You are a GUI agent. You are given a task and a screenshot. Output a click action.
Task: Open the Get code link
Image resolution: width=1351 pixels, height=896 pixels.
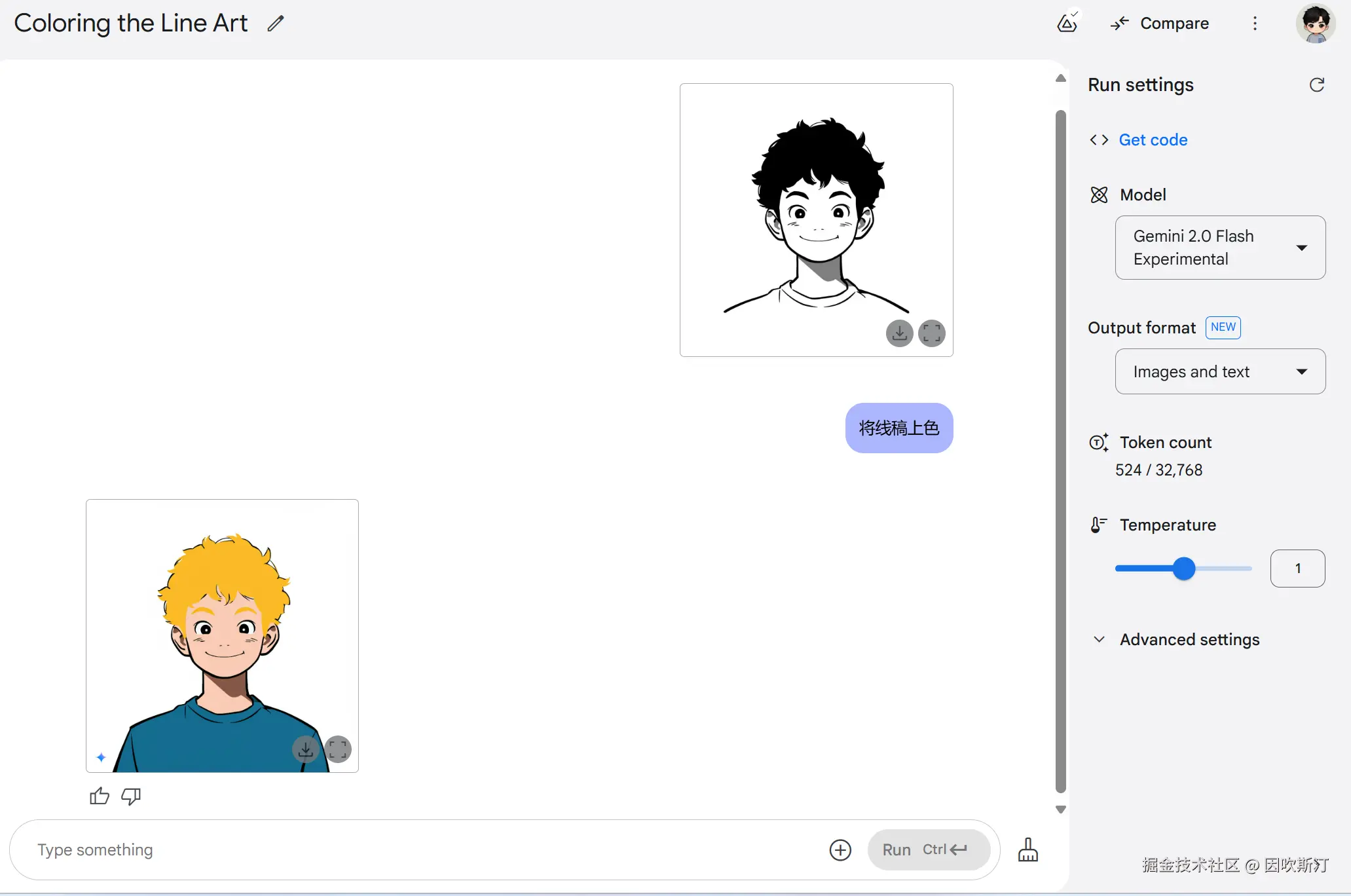(x=1153, y=140)
